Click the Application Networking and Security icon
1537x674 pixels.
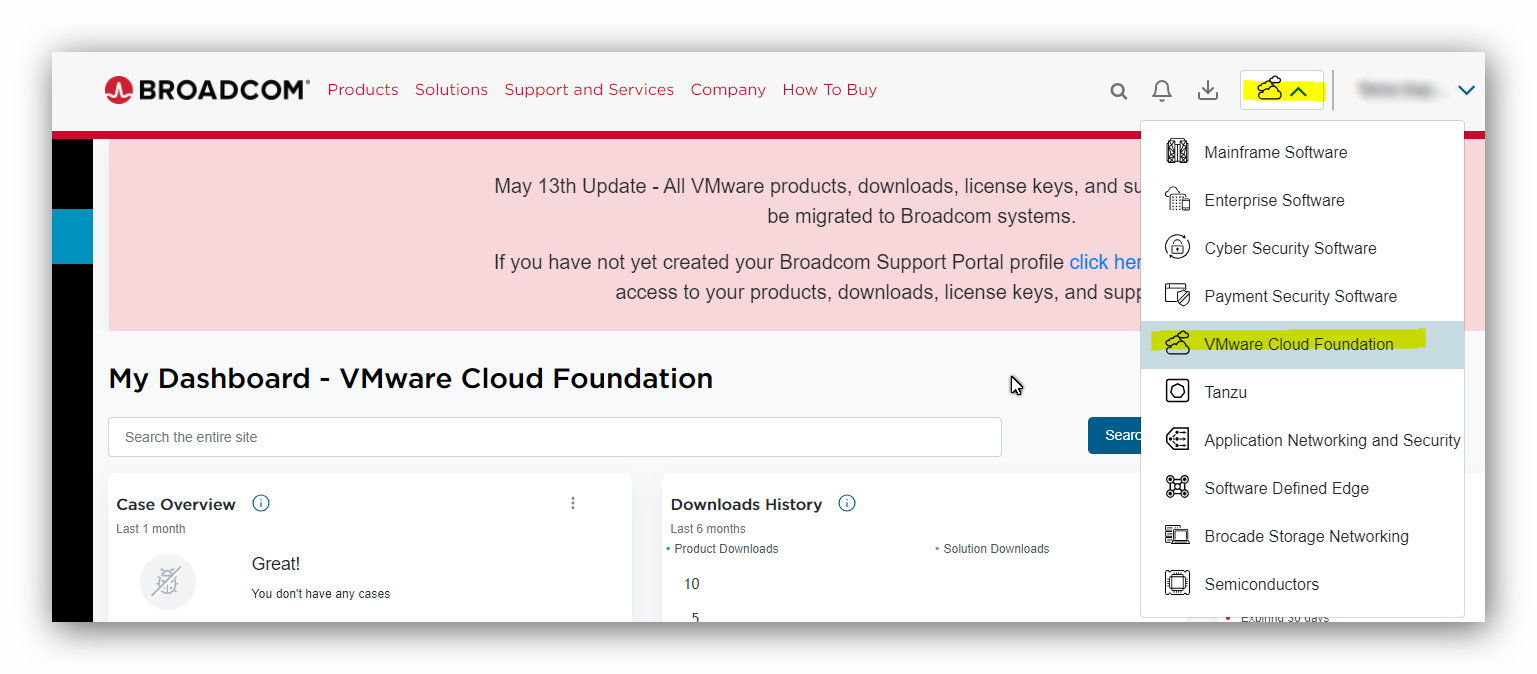click(1177, 440)
